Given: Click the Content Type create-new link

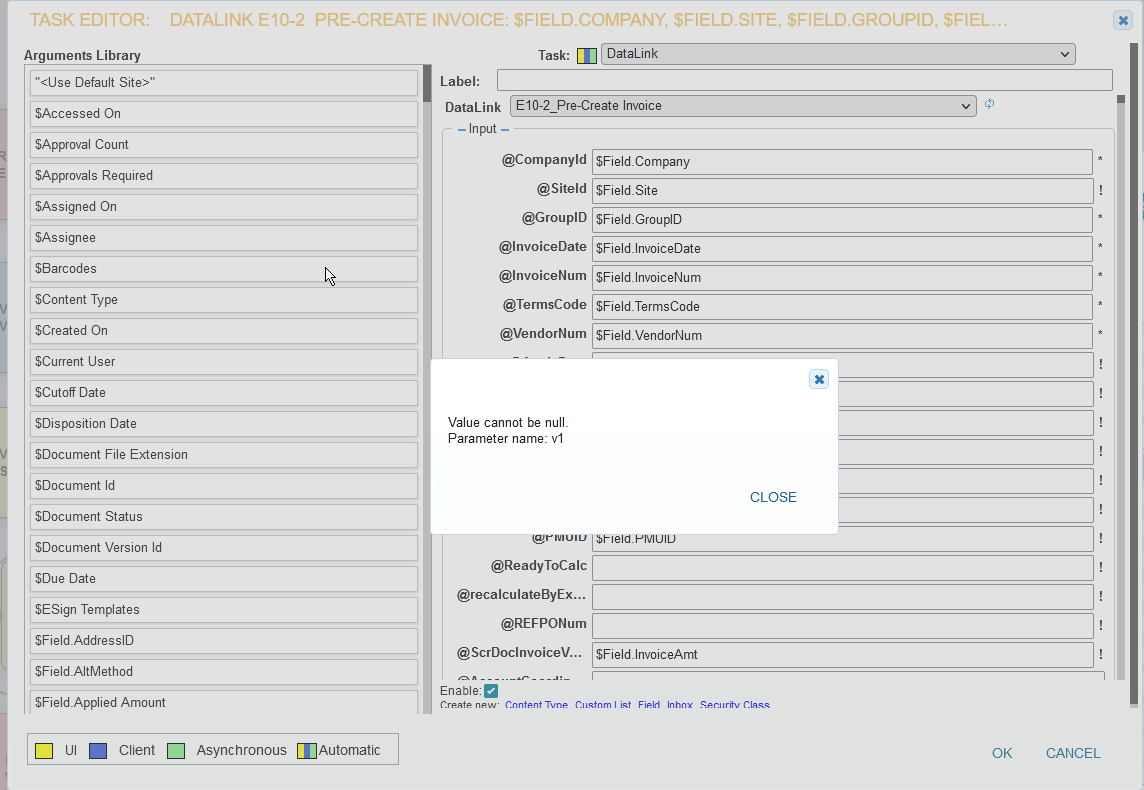Looking at the screenshot, I should click(536, 705).
